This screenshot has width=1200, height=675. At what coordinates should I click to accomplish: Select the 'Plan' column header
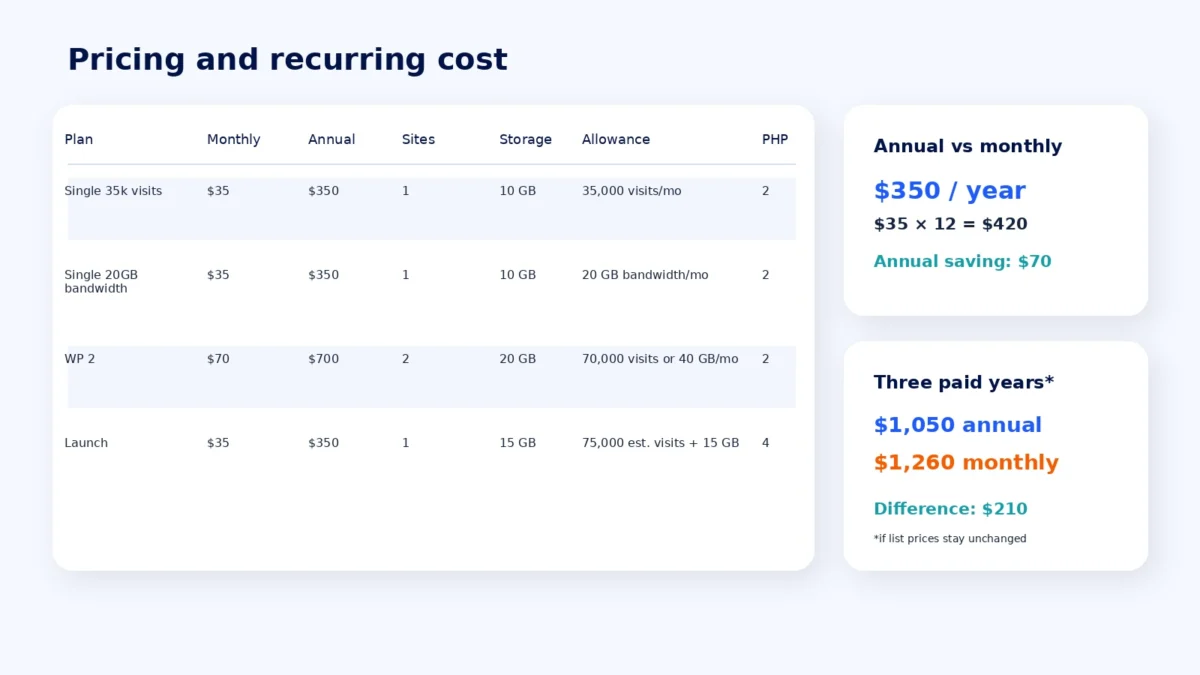[79, 140]
